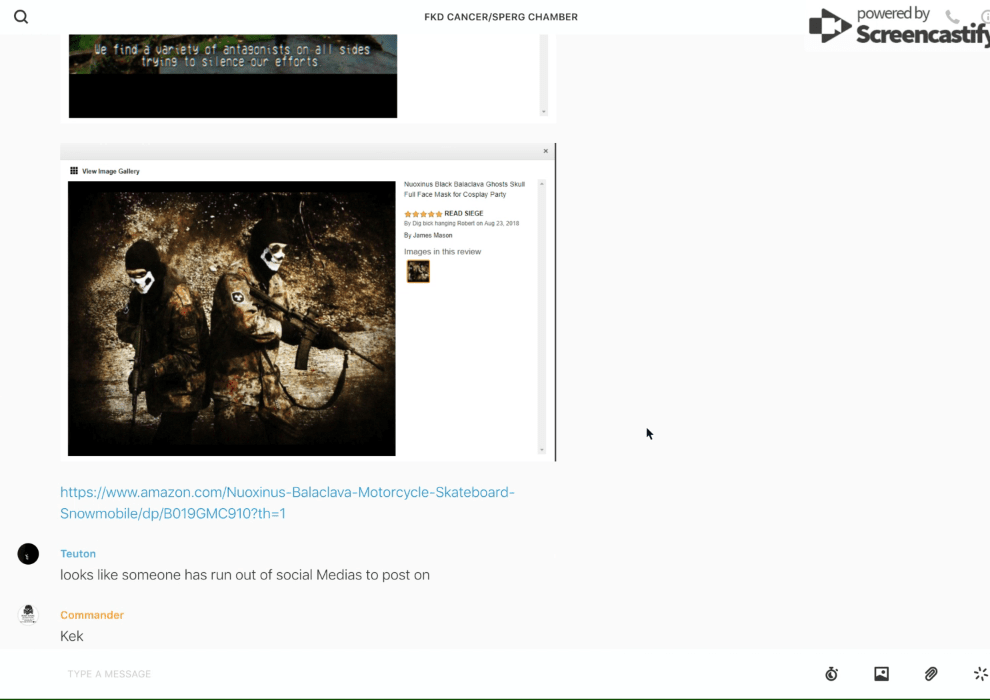The width and height of the screenshot is (990, 700).
Task: Open the search magnifier icon
Action: pyautogui.click(x=21, y=17)
